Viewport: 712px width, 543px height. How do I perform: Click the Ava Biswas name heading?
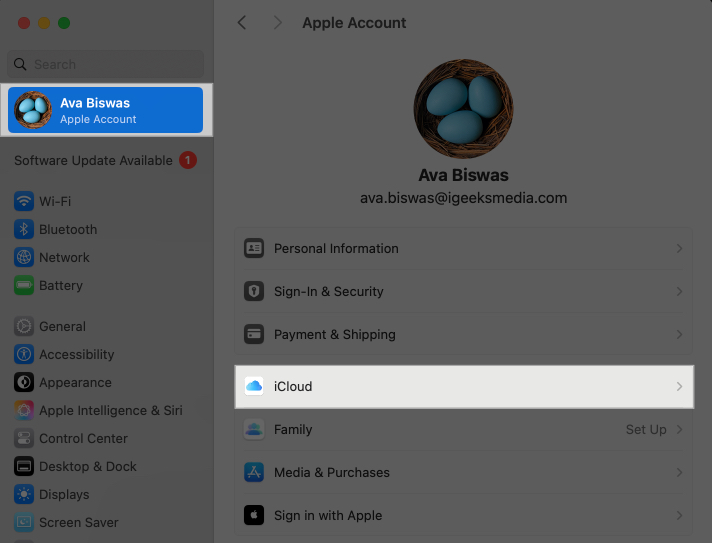(x=464, y=175)
